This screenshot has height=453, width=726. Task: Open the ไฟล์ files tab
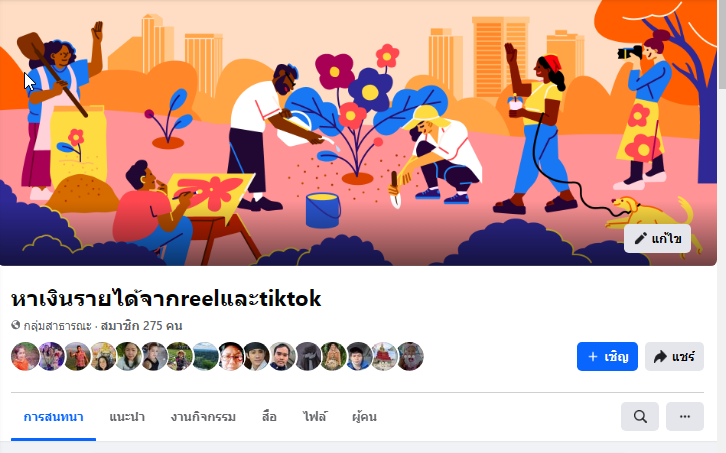point(315,417)
